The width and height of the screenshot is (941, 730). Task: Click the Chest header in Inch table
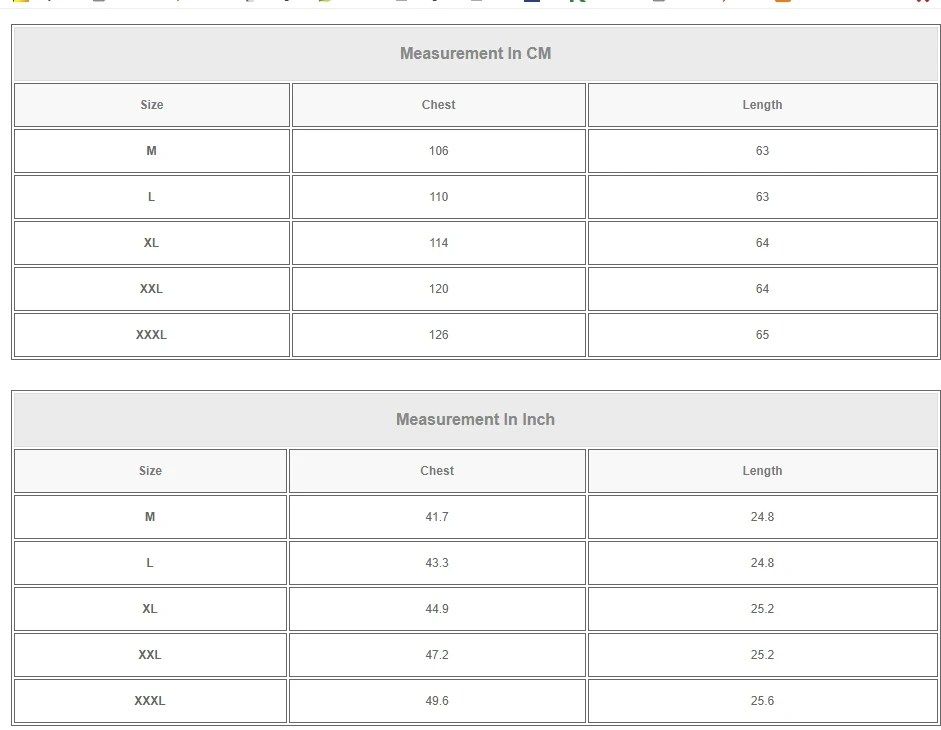[437, 471]
